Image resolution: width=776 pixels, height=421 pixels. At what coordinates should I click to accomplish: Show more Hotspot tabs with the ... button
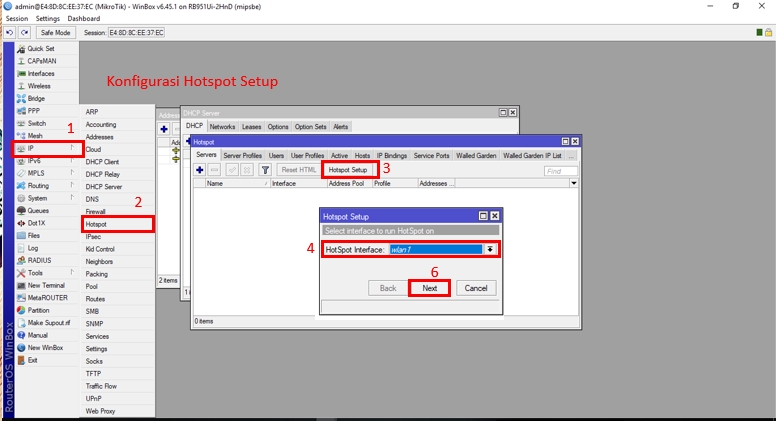[x=571, y=155]
